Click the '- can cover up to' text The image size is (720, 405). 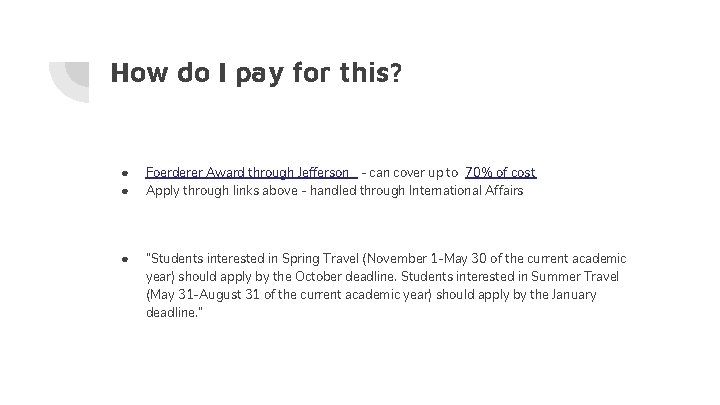tap(410, 173)
